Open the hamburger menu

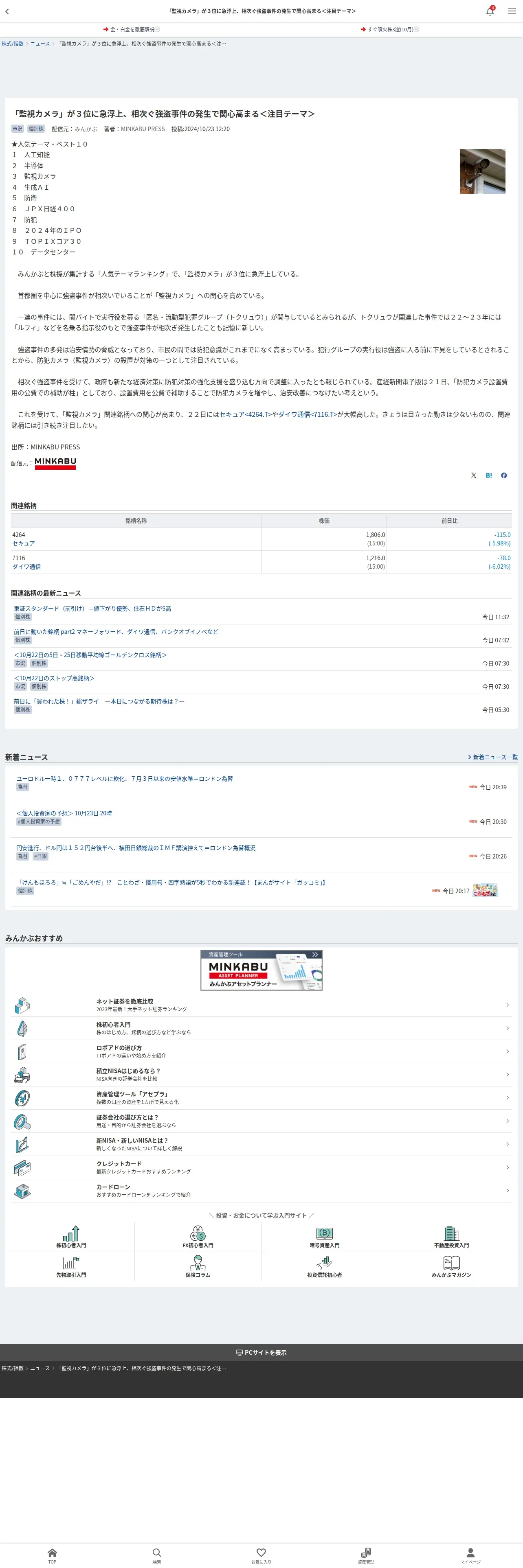[x=512, y=11]
